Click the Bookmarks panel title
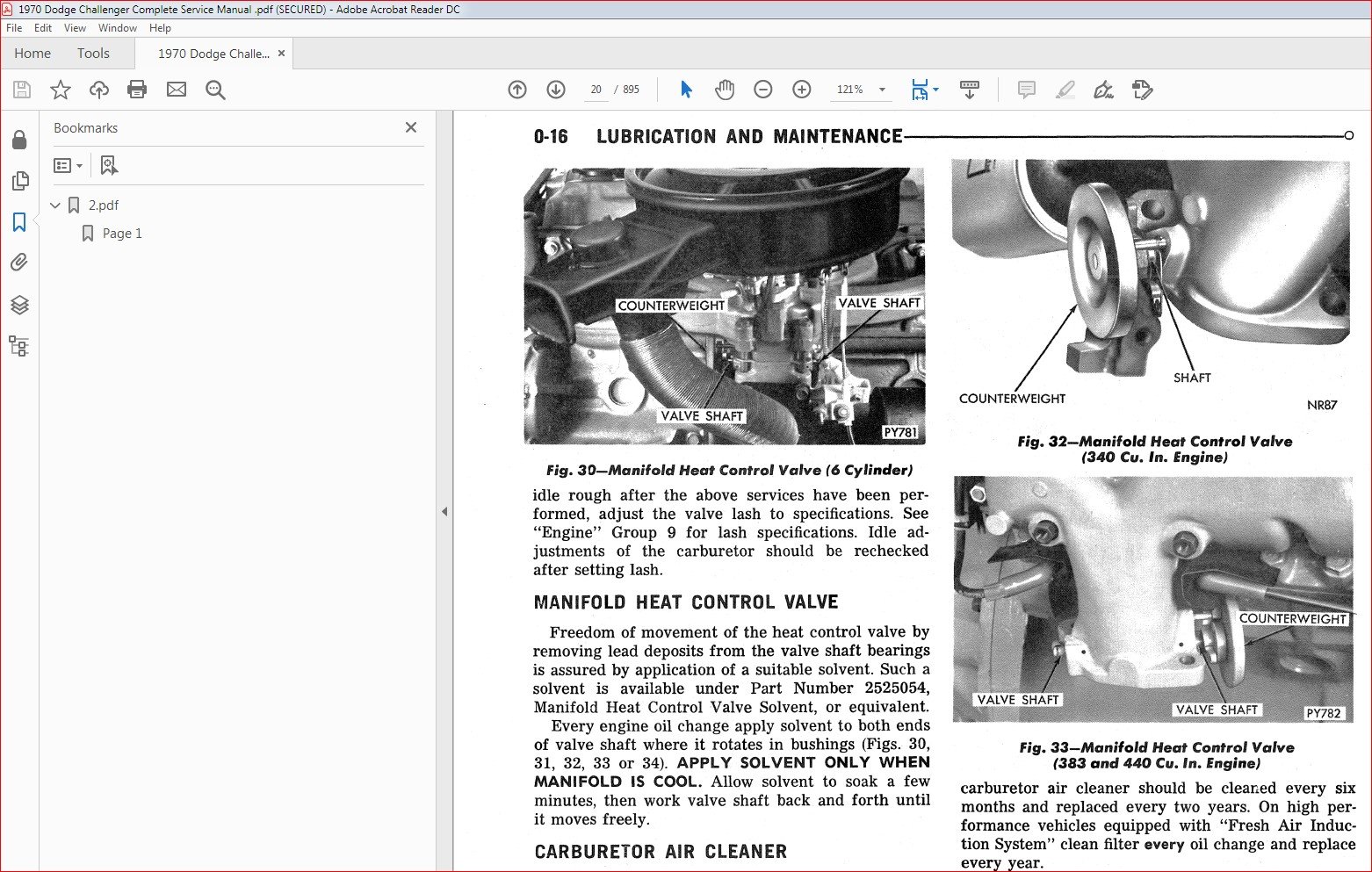Viewport: 1372px width, 872px height. [85, 128]
